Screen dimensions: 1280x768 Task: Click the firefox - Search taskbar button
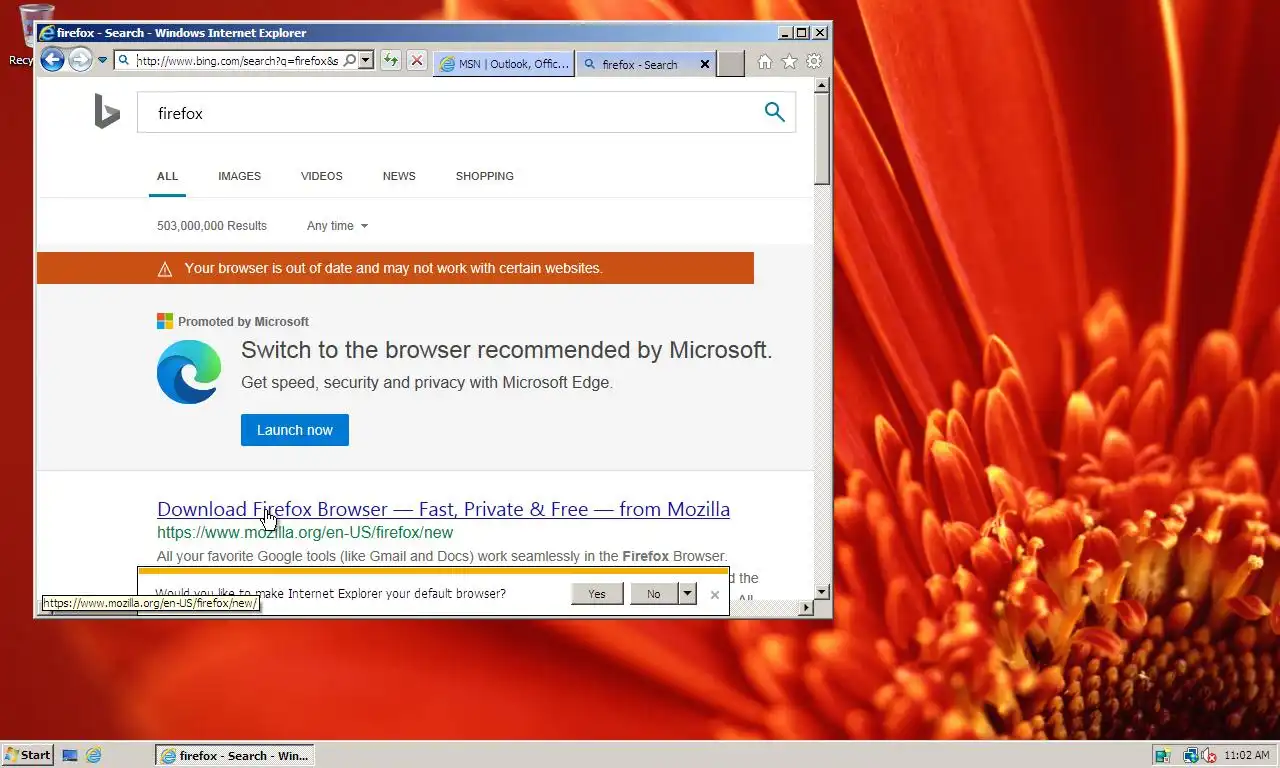235,755
